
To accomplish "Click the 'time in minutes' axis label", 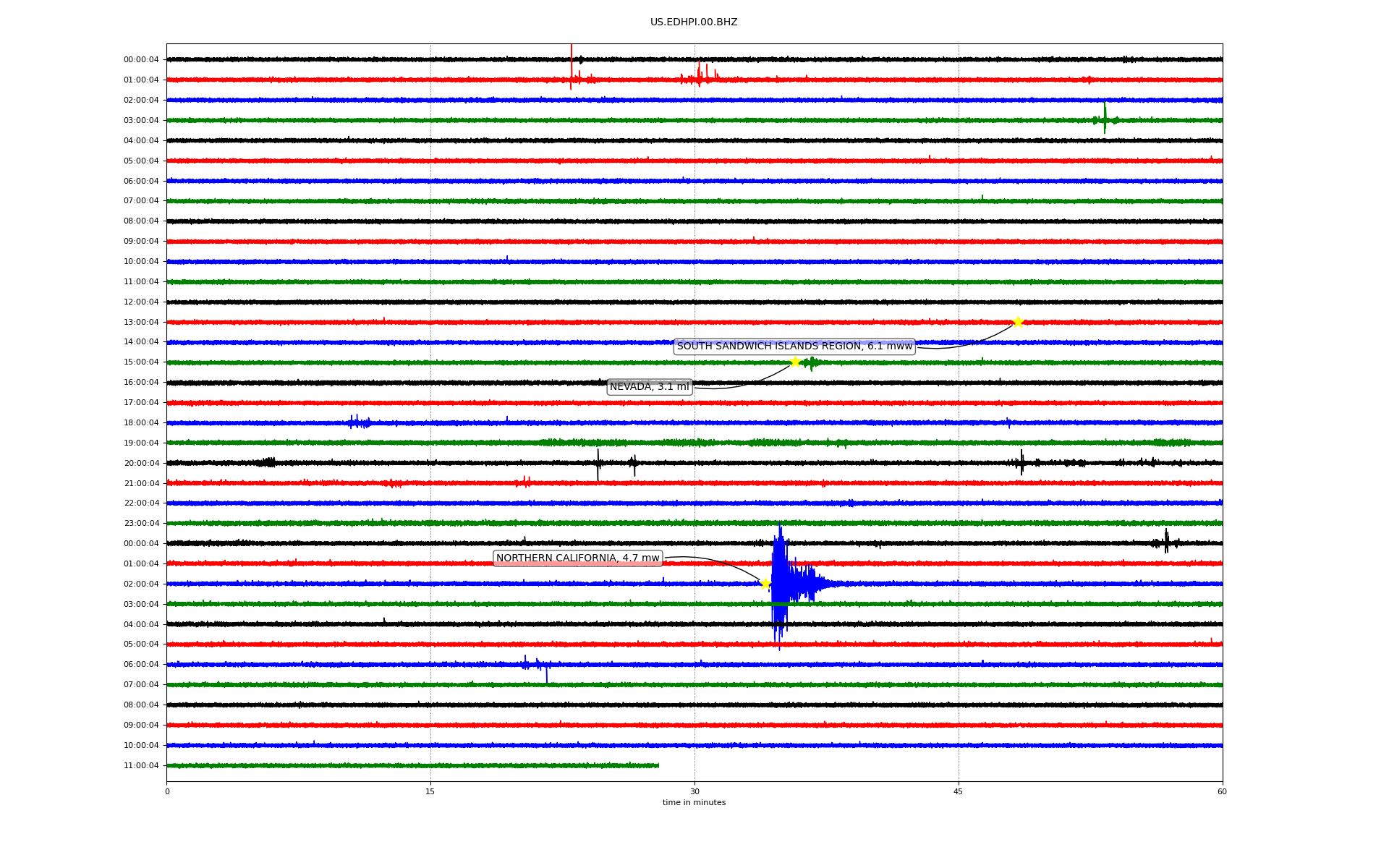I will pos(694,802).
